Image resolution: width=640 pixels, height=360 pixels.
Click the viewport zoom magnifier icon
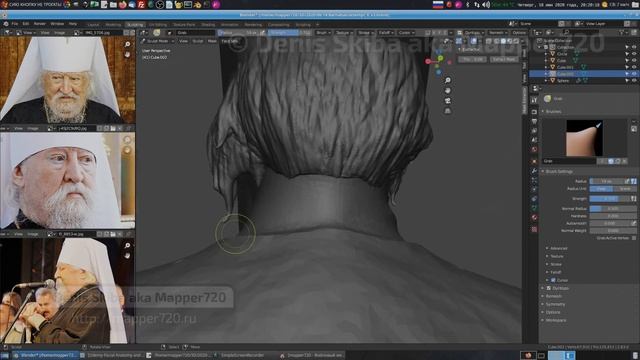(448, 80)
